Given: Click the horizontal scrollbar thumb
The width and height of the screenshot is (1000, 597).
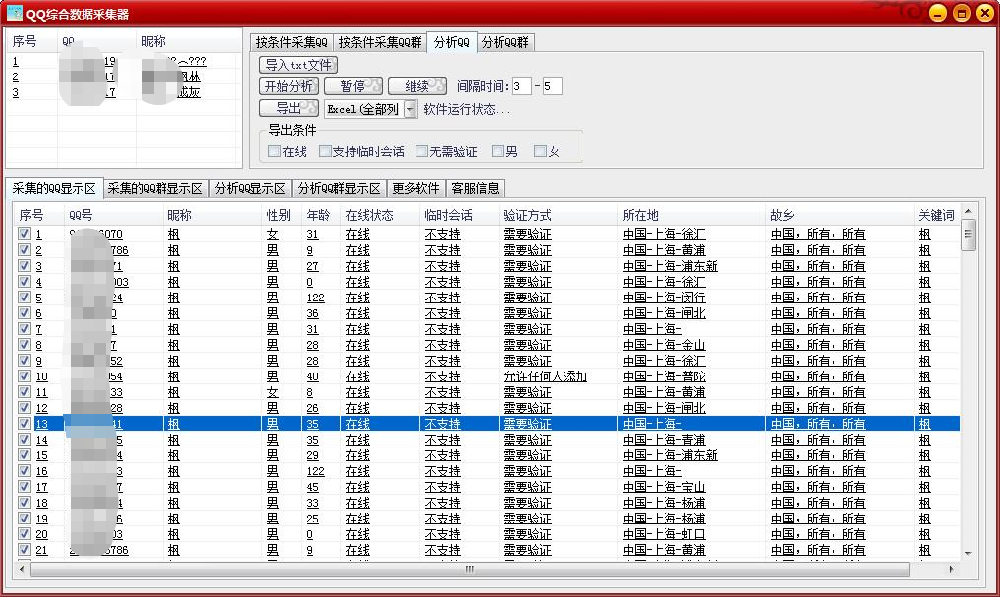Looking at the screenshot, I should click(x=470, y=569).
